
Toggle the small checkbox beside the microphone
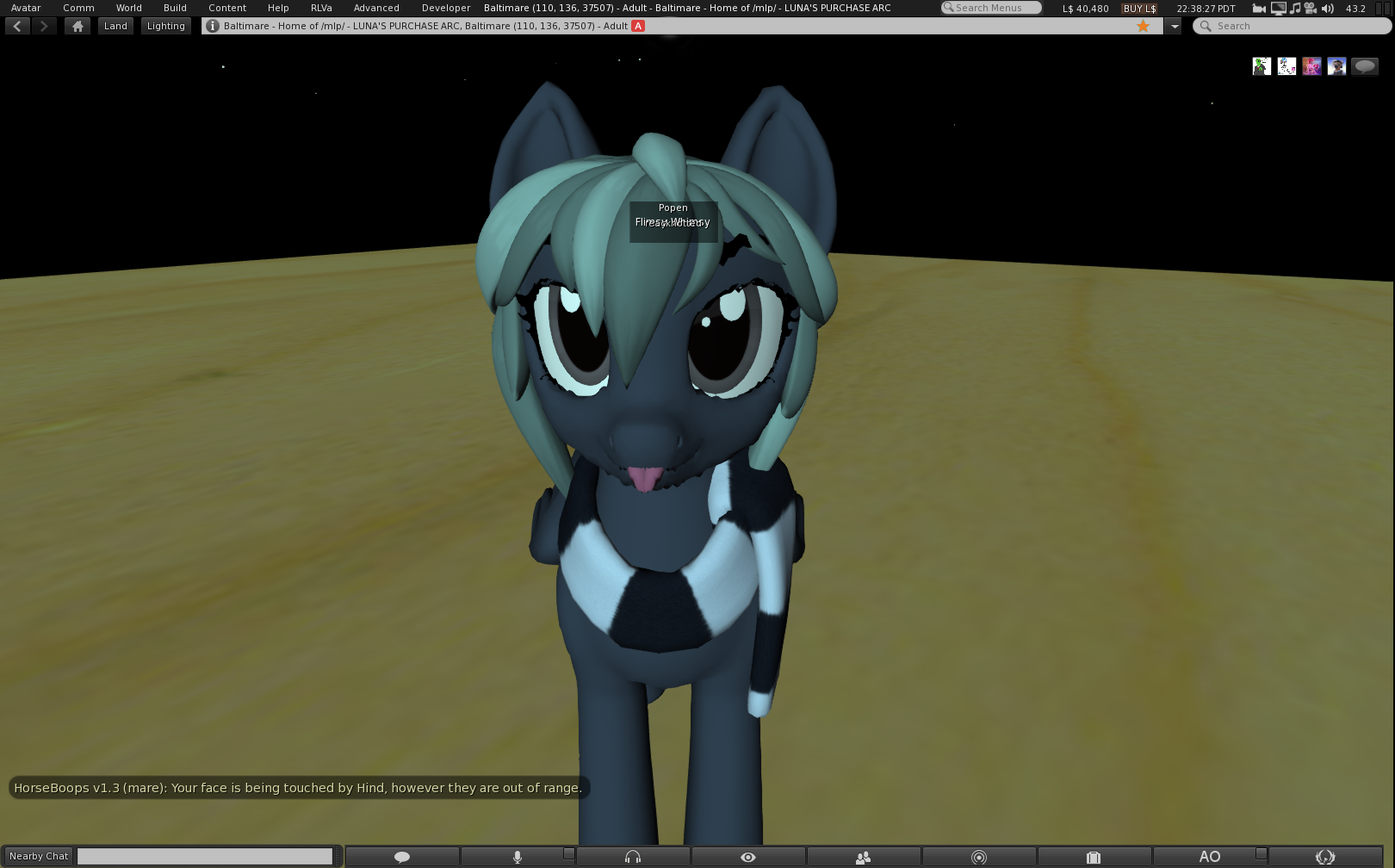click(x=568, y=853)
